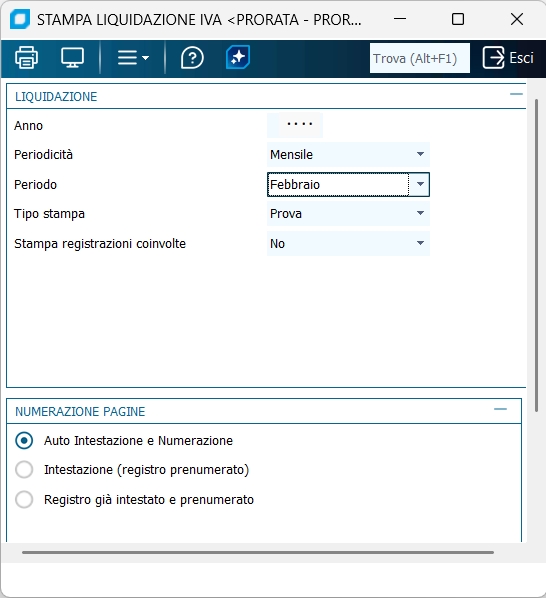Click the Esci exit arrow icon
Image resolution: width=546 pixels, height=598 pixels.
[493, 58]
